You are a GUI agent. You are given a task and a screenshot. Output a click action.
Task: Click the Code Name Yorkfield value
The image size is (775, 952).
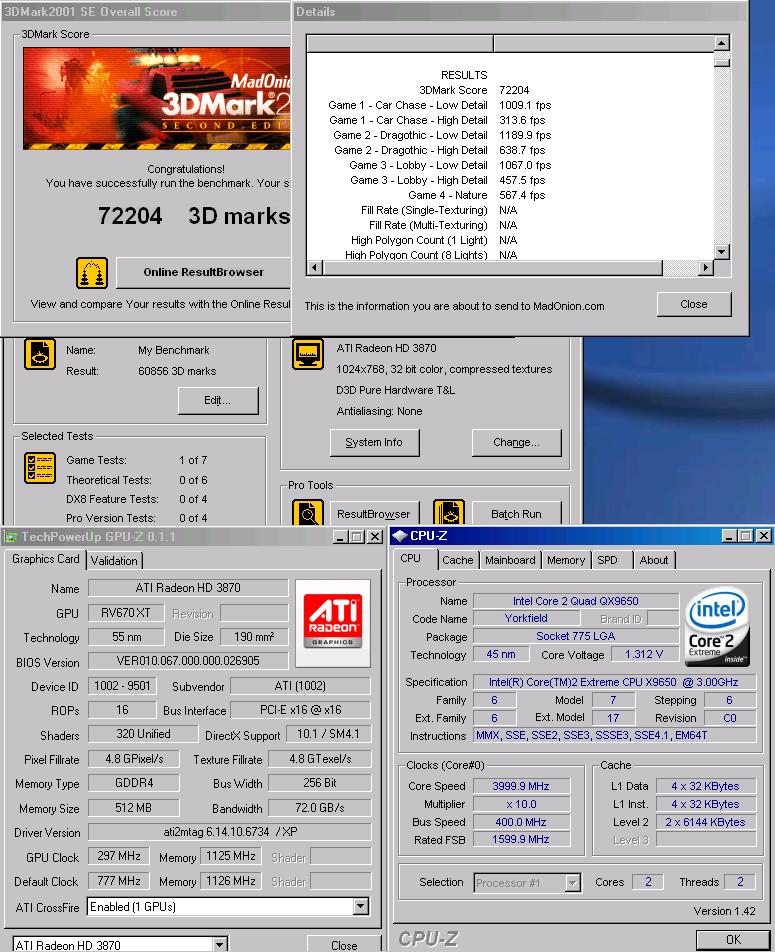pyautogui.click(x=526, y=618)
